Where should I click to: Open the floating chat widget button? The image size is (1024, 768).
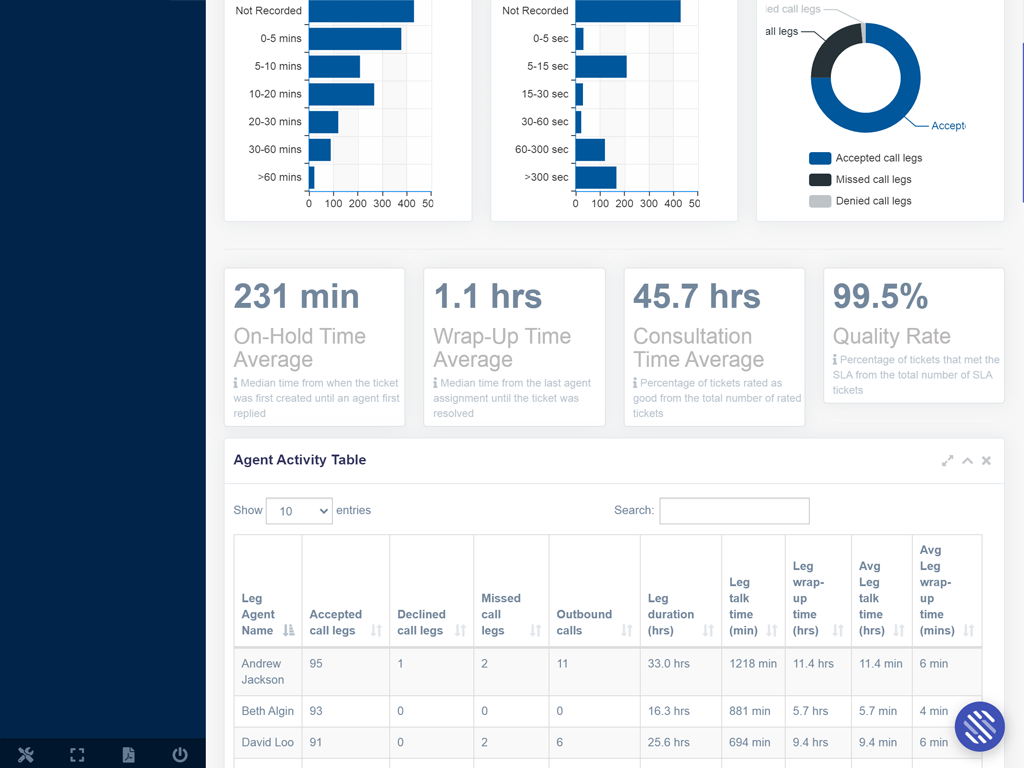click(x=979, y=726)
